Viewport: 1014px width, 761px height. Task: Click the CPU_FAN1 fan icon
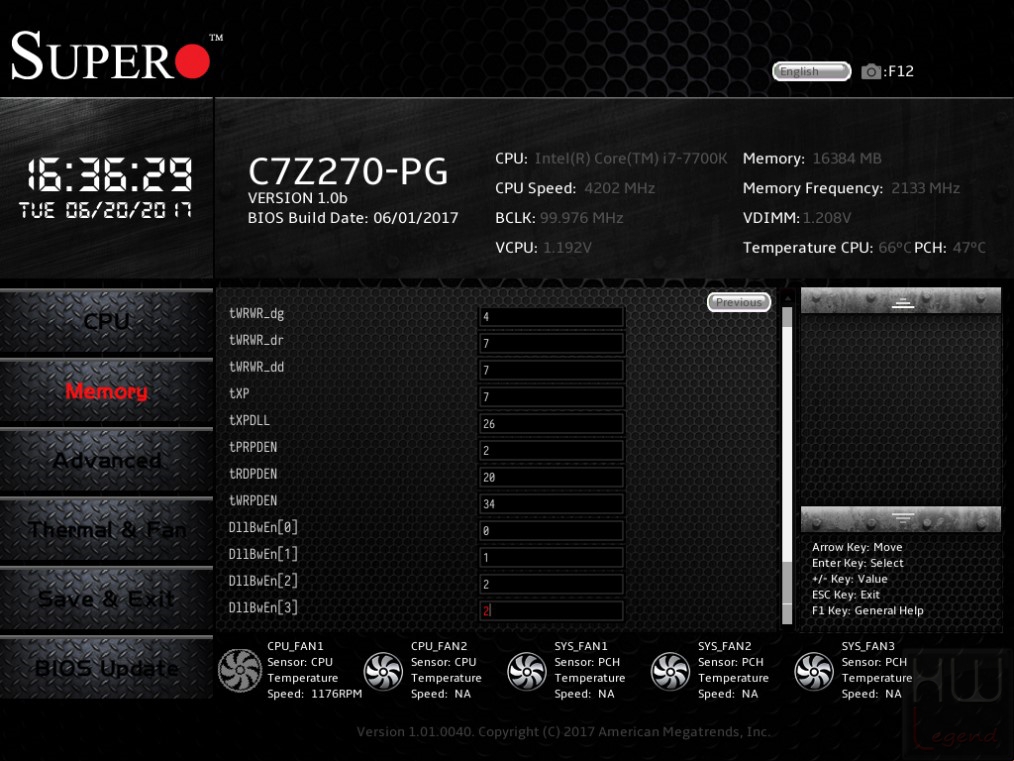tap(240, 670)
